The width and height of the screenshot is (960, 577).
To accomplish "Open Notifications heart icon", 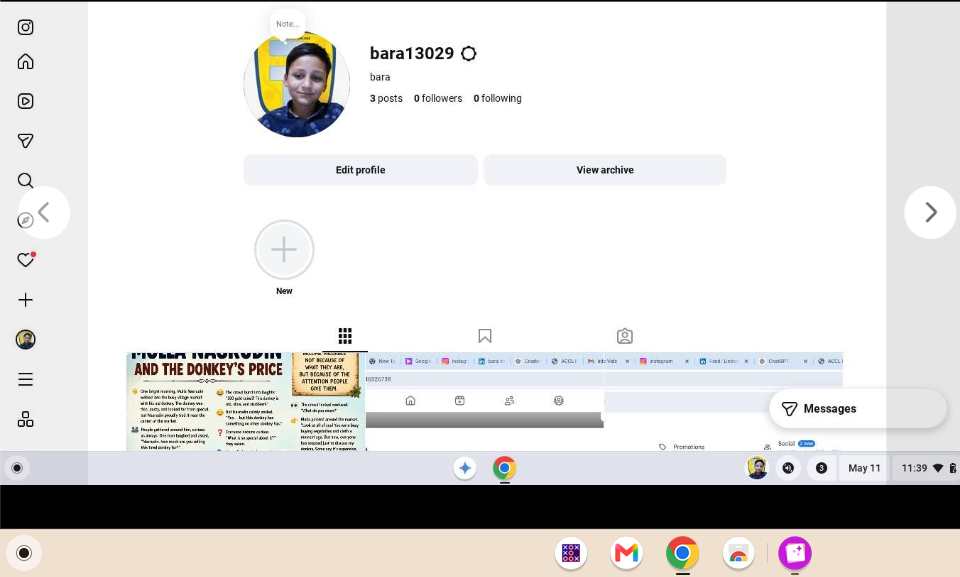I will pos(25,260).
